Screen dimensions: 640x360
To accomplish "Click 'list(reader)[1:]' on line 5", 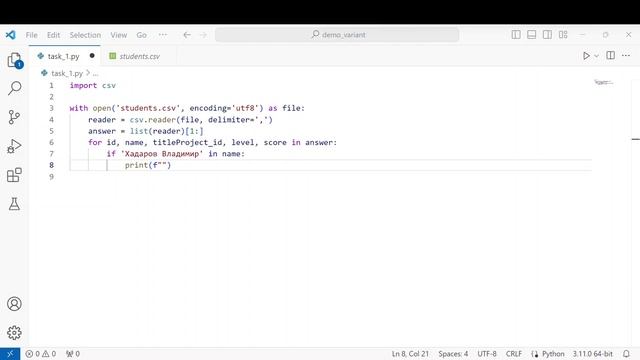I will [x=167, y=131].
